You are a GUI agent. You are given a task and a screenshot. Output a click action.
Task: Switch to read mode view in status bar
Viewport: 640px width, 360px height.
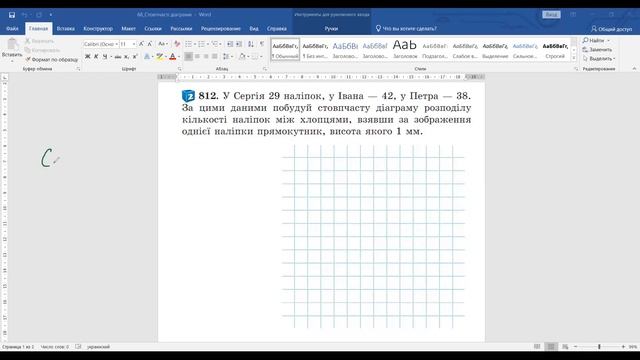pyautogui.click(x=537, y=347)
